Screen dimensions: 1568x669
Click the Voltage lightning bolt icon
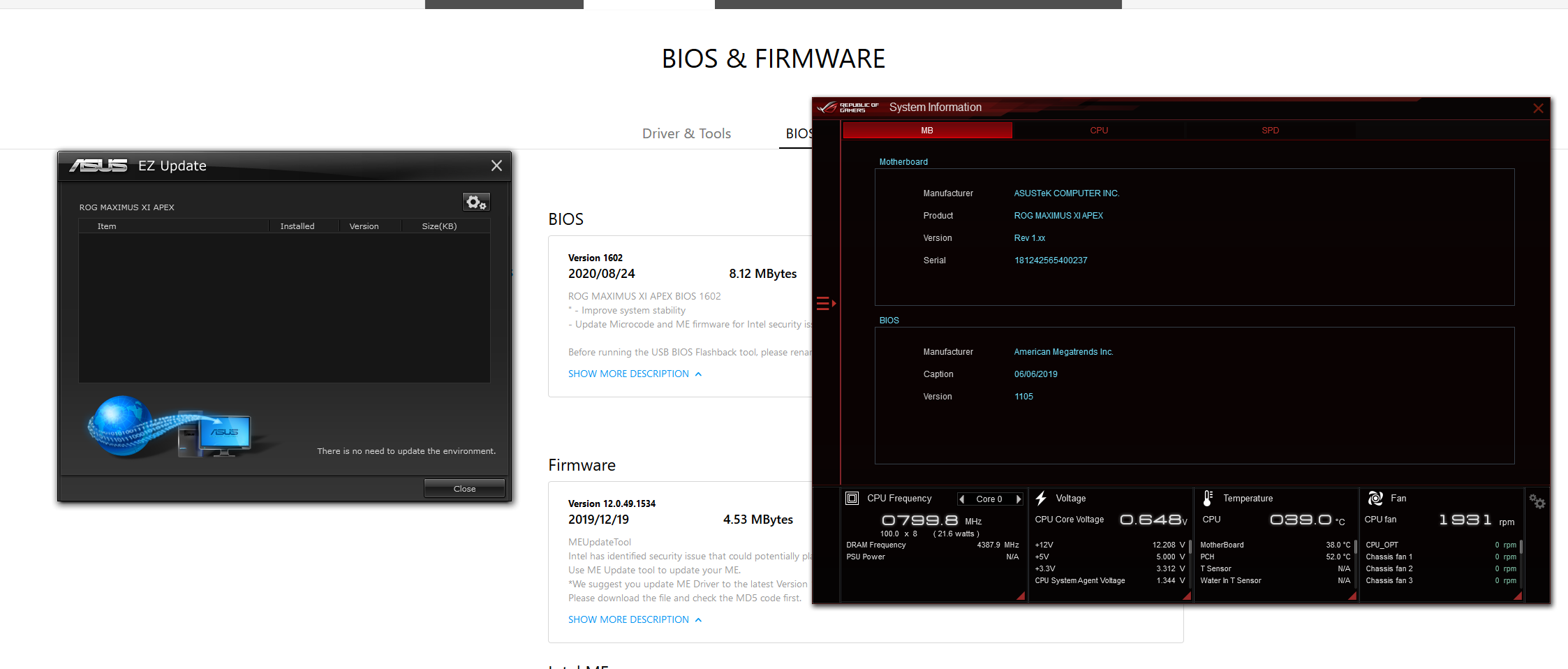click(x=1041, y=498)
